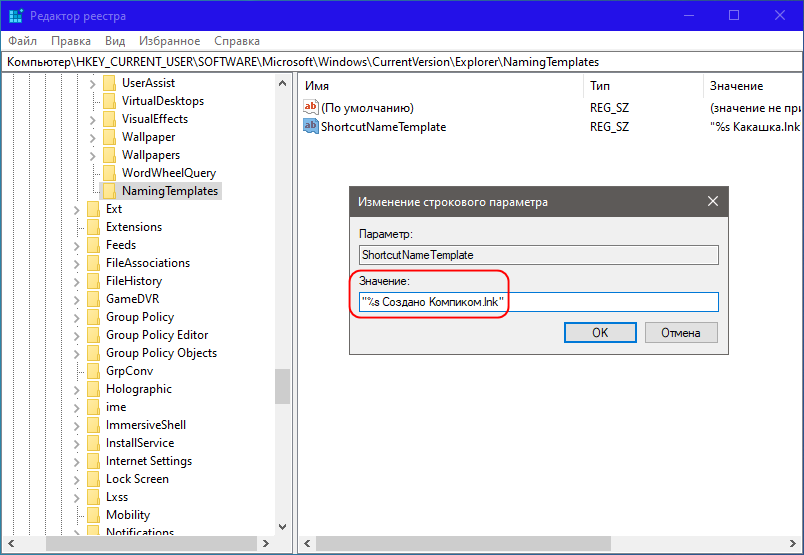Expand the Internet Settings tree node
The image size is (804, 555).
pyautogui.click(x=76, y=462)
